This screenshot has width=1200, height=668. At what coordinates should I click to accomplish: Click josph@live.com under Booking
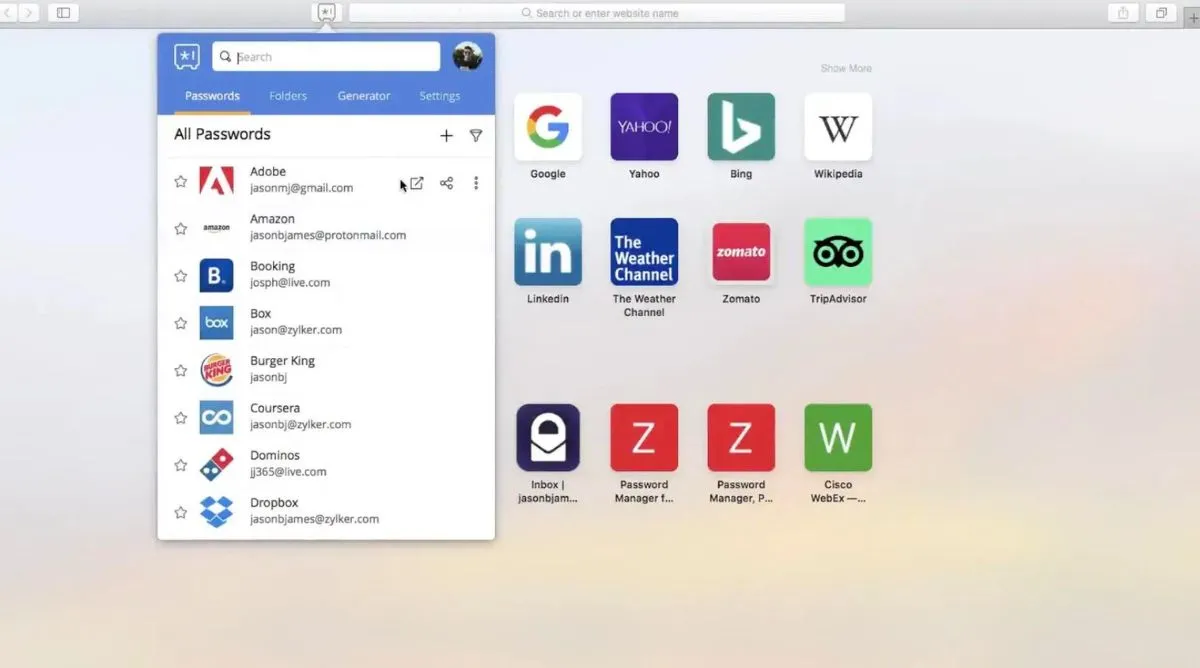click(290, 283)
